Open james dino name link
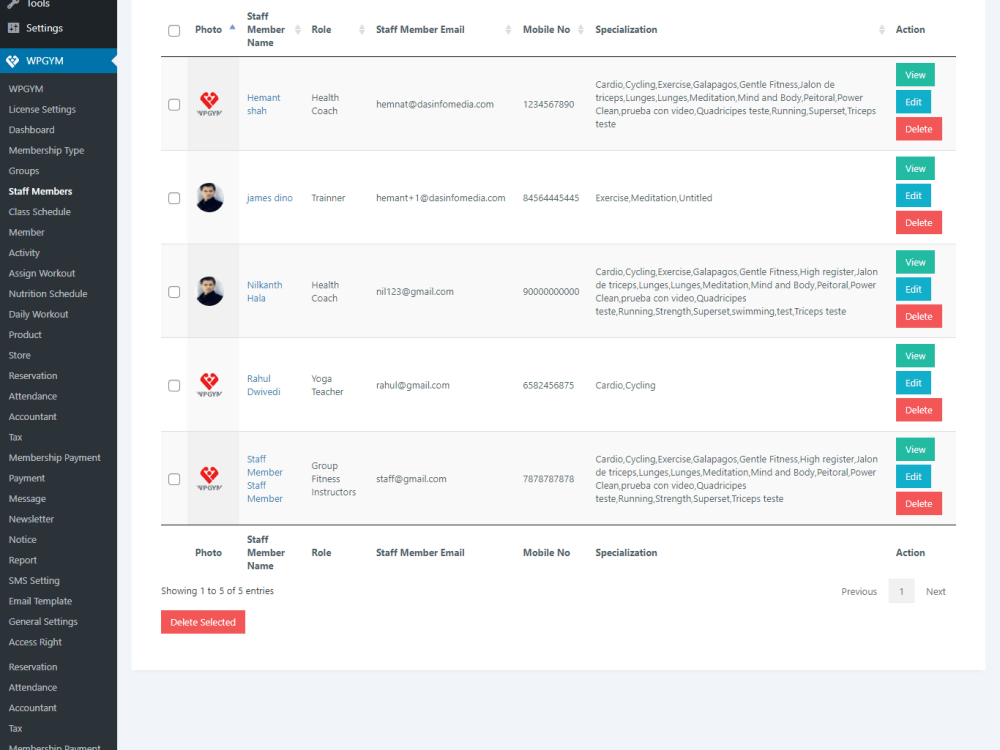 pos(270,198)
